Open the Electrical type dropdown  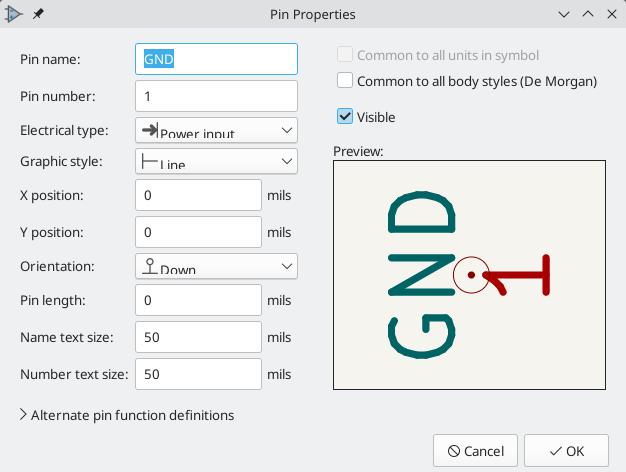(x=216, y=130)
